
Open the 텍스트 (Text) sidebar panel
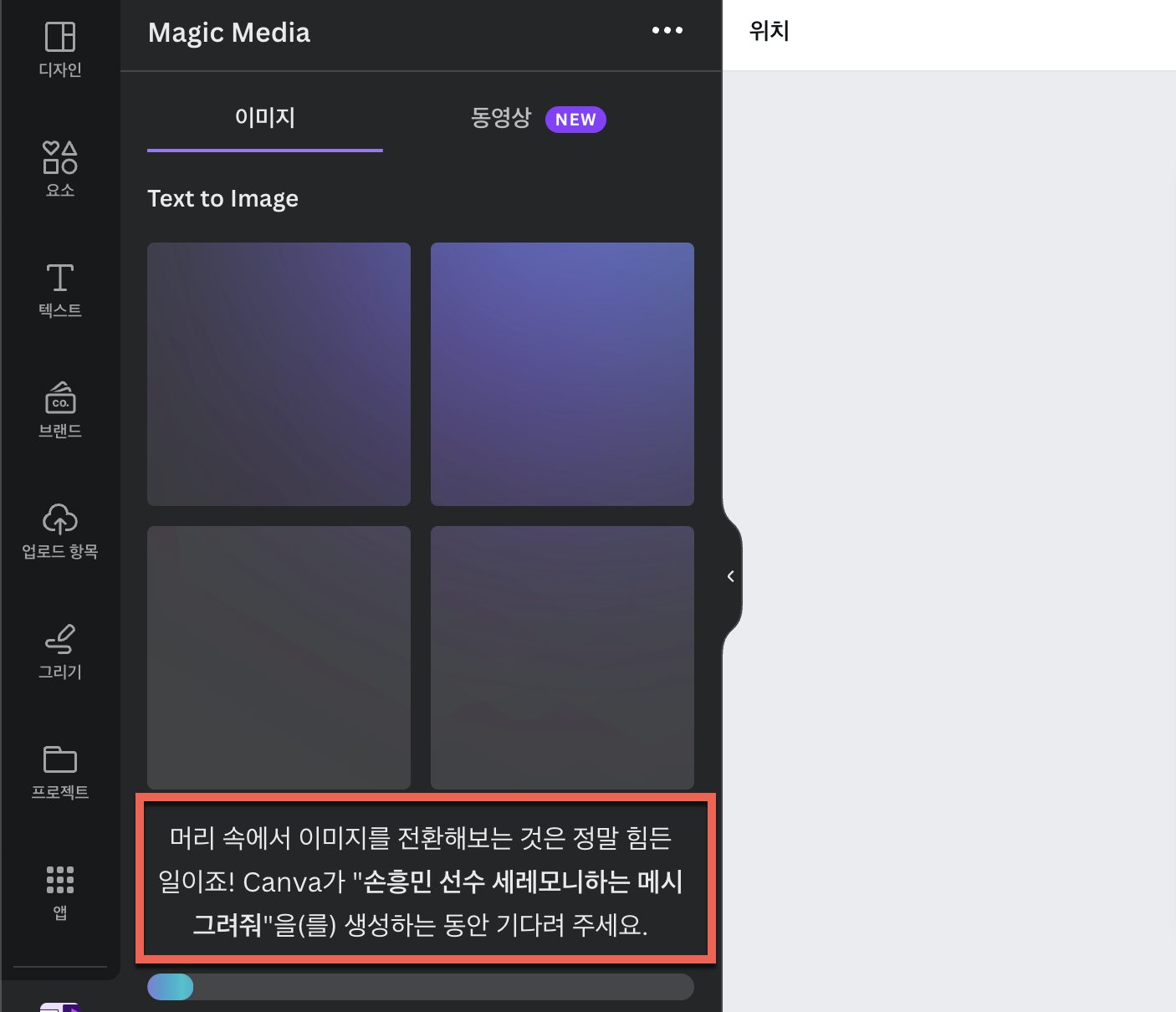(x=60, y=290)
